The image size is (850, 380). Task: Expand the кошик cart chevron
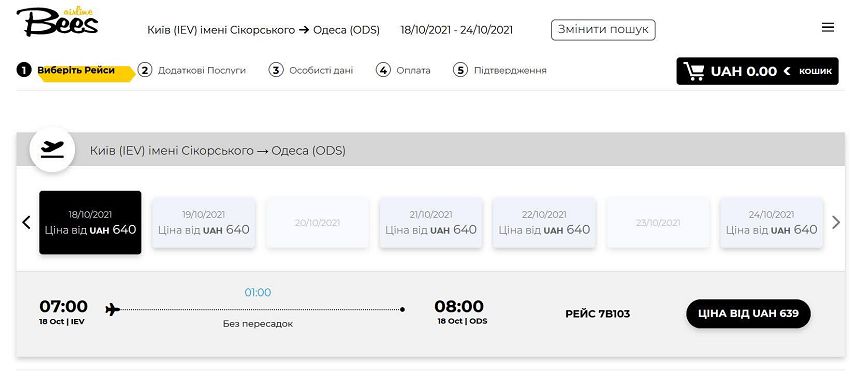787,71
